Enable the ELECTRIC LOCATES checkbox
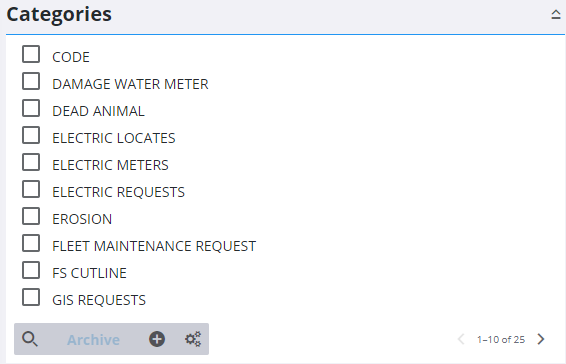566x364 pixels. (x=31, y=135)
